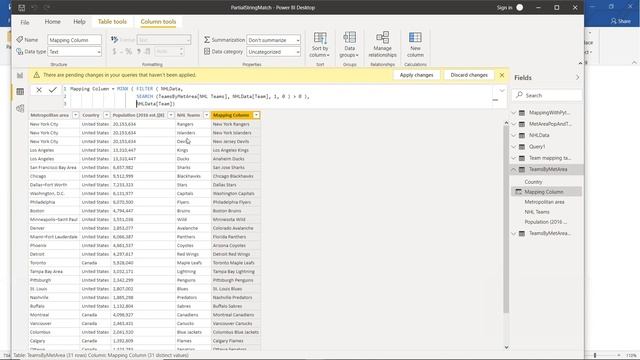The image size is (640, 360).
Task: Click the decimal places stepper field
Action: [169, 51]
